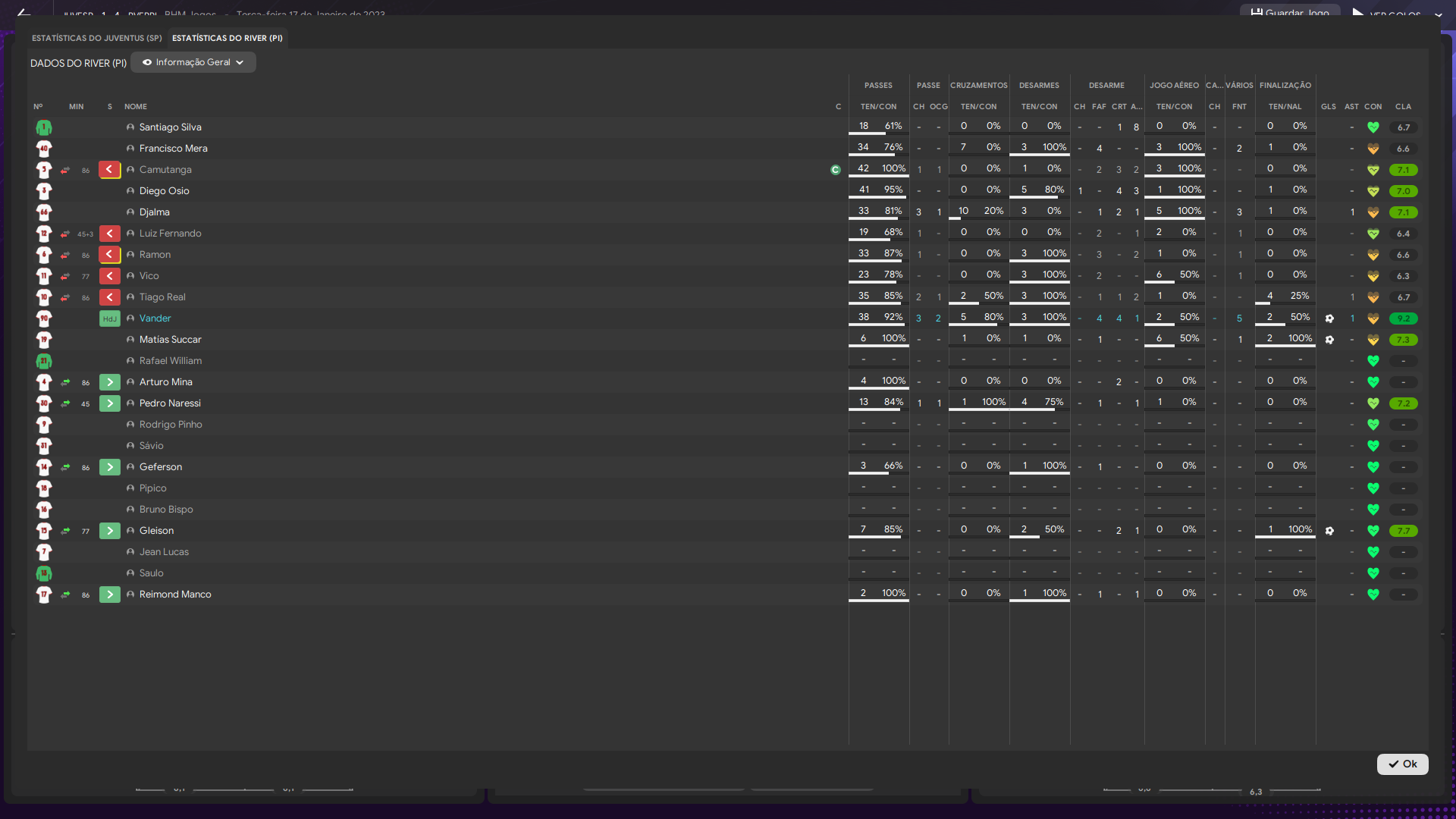Screen dimensions: 1456x819
Task: Click Gleison substituted-on green arrow icon
Action: coord(110,531)
